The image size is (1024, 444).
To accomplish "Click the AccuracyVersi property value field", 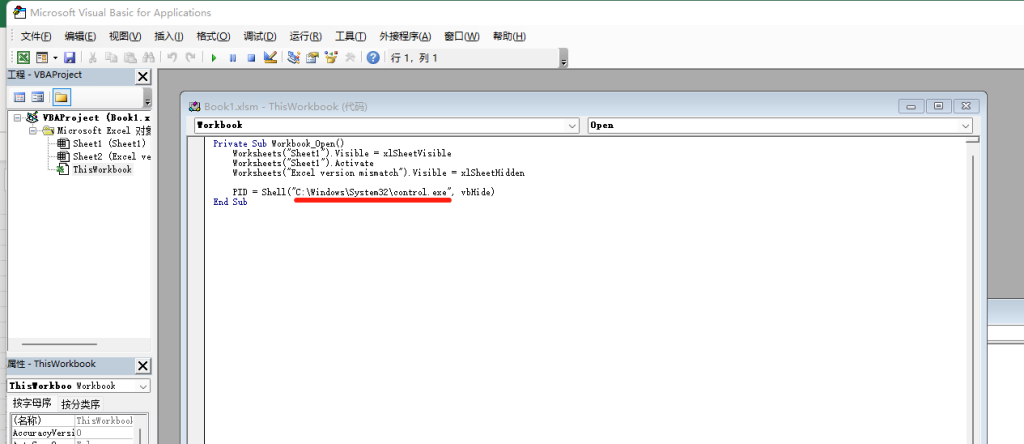I will click(x=104, y=433).
